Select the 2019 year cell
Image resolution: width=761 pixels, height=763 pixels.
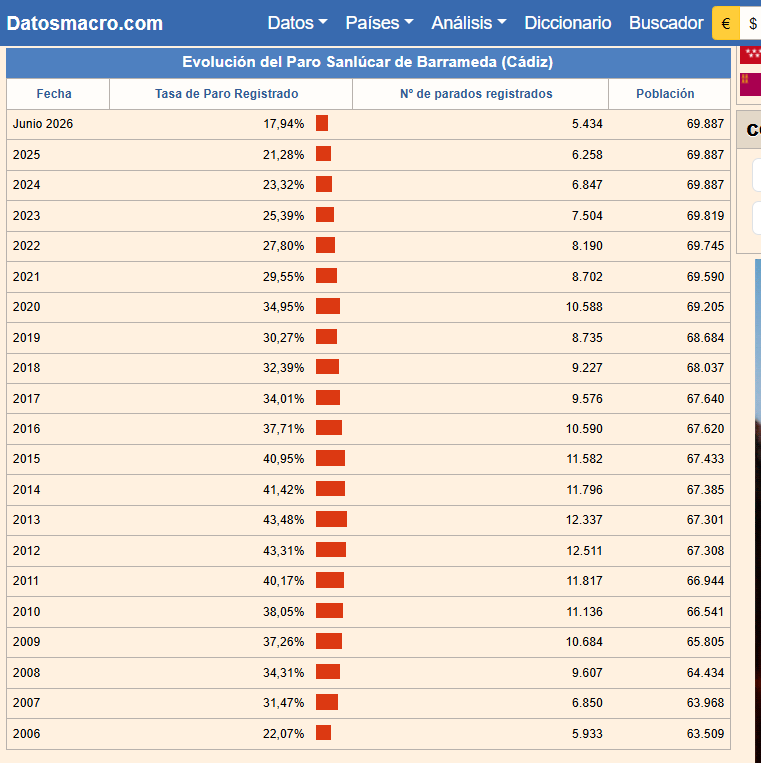26,337
